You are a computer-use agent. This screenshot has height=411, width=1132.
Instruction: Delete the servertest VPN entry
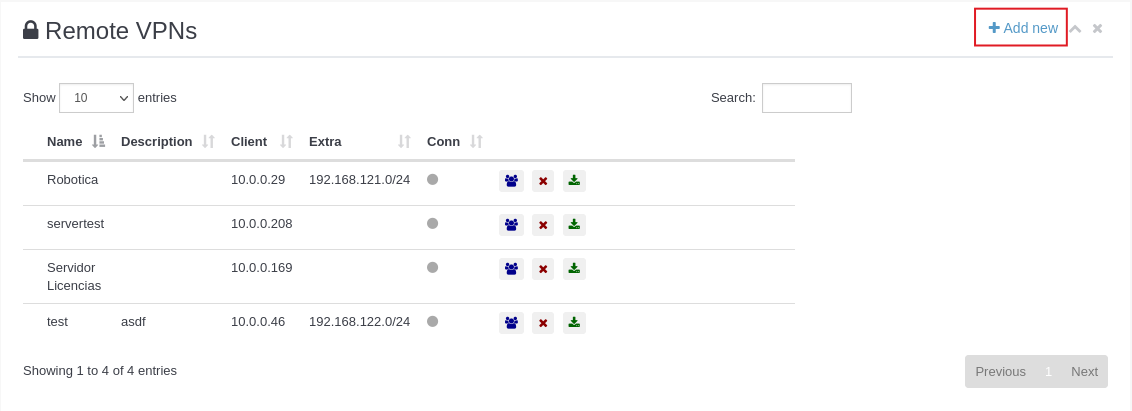tap(543, 225)
